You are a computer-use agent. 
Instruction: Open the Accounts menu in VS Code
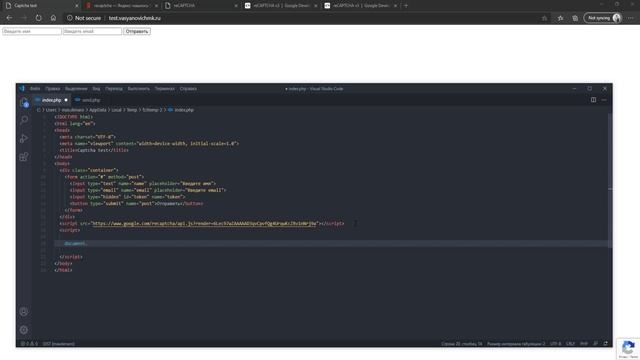coord(24,311)
